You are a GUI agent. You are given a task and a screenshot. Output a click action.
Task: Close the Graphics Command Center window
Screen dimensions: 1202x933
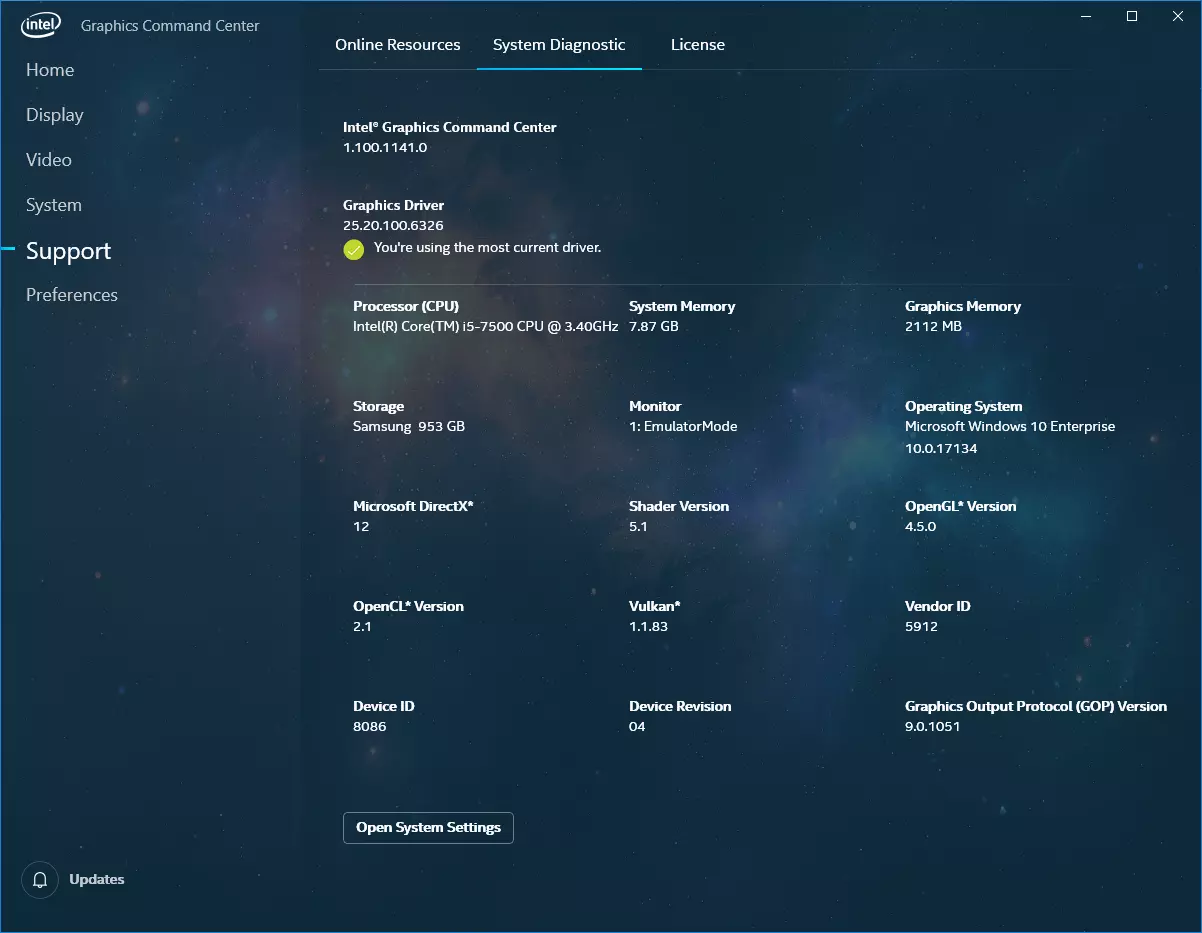(x=1177, y=16)
